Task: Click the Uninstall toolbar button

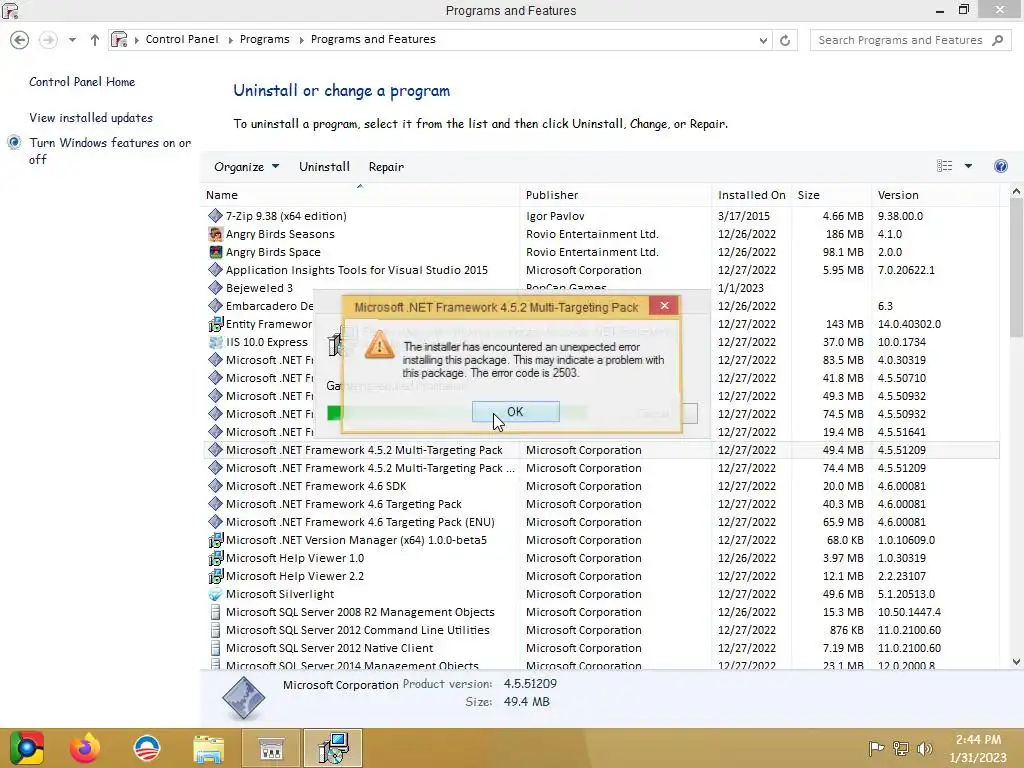Action: pyautogui.click(x=325, y=167)
